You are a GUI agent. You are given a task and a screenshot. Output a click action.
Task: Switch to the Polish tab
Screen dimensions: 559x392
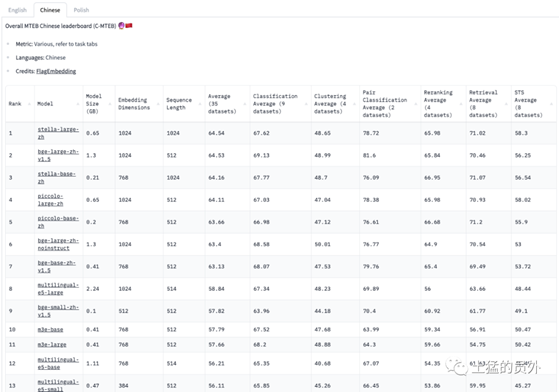81,10
